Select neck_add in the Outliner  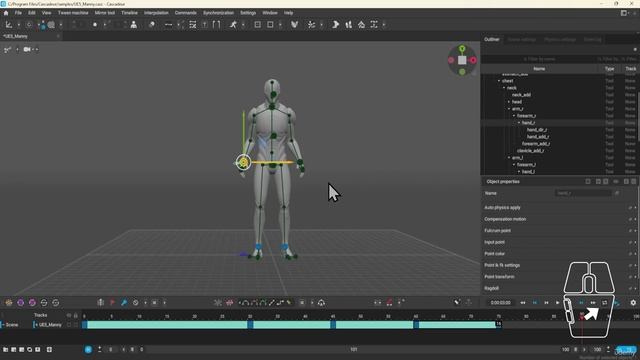[x=521, y=95]
